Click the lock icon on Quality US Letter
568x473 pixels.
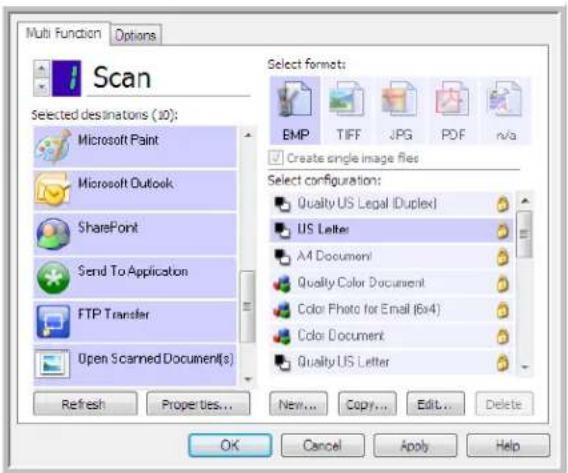[x=502, y=363]
